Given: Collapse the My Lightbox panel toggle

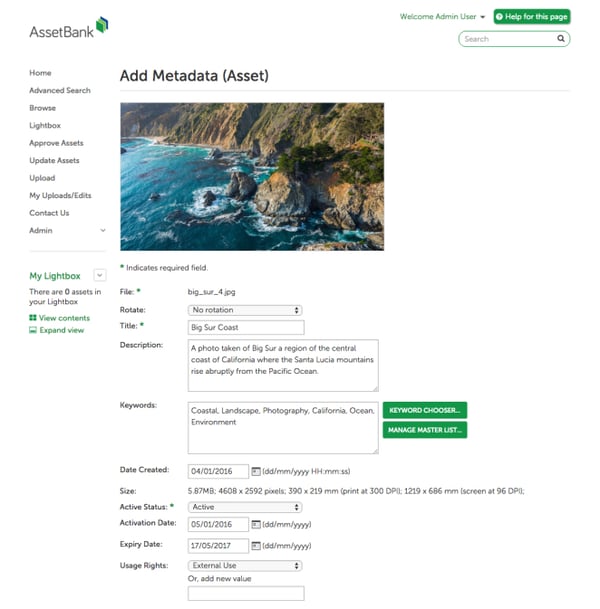Looking at the screenshot, I should click(x=99, y=275).
